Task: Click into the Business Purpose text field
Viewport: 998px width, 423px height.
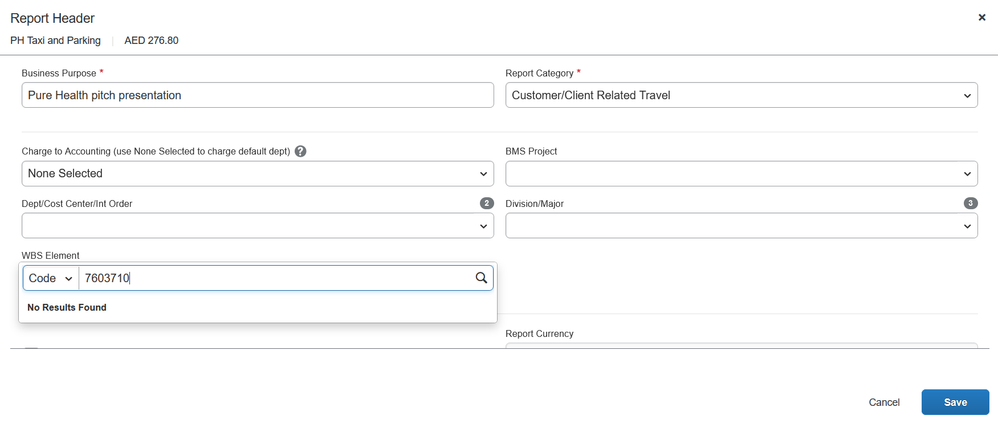Action: tap(258, 95)
